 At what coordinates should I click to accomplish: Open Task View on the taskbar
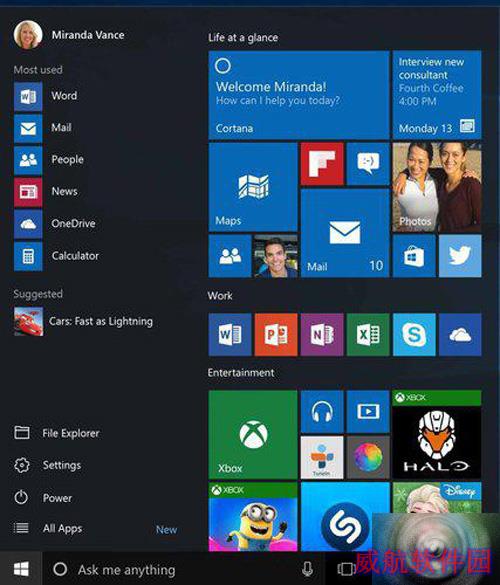point(346,569)
